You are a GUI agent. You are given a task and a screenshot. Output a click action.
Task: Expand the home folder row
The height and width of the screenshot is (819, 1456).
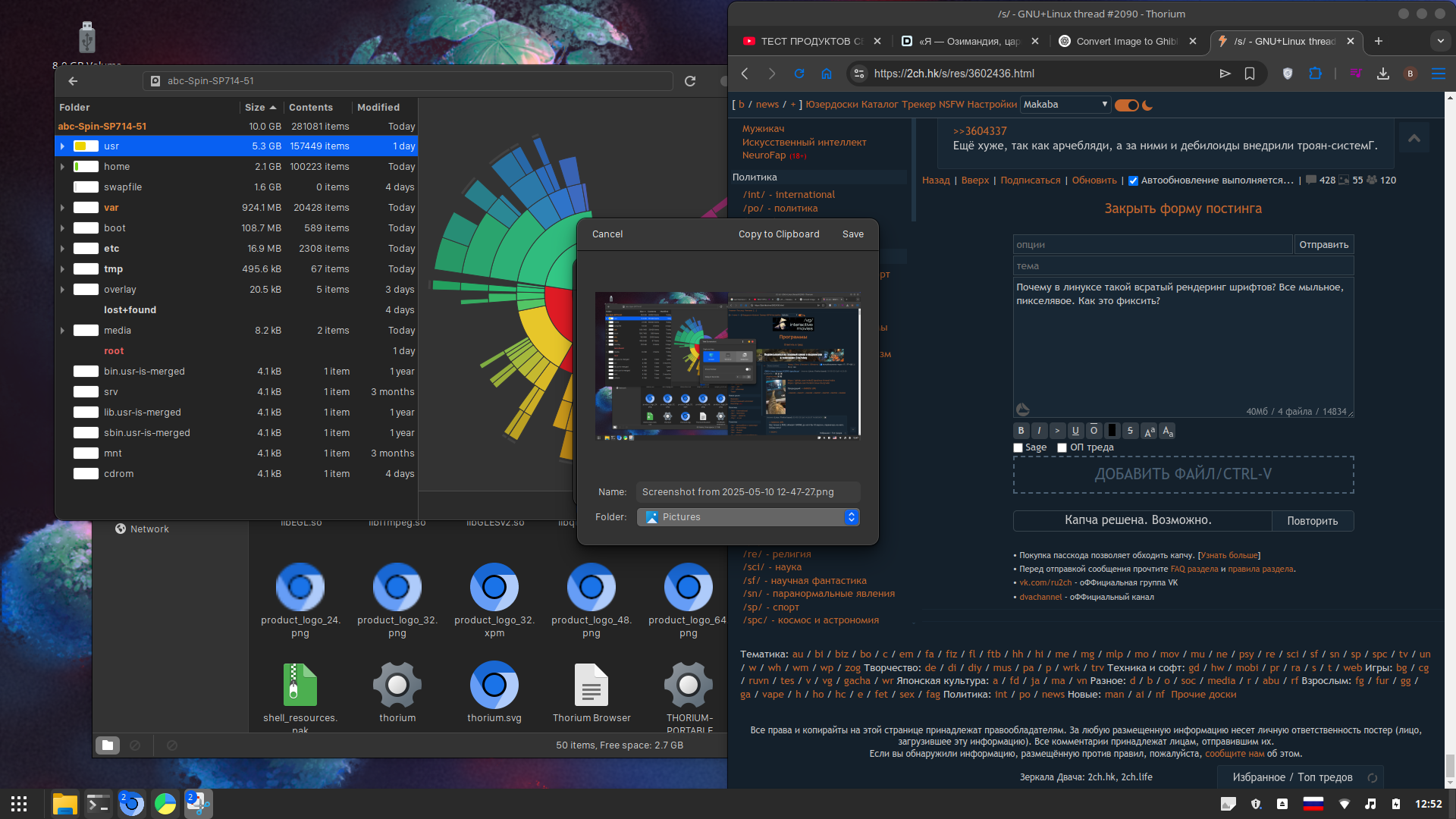click(62, 167)
